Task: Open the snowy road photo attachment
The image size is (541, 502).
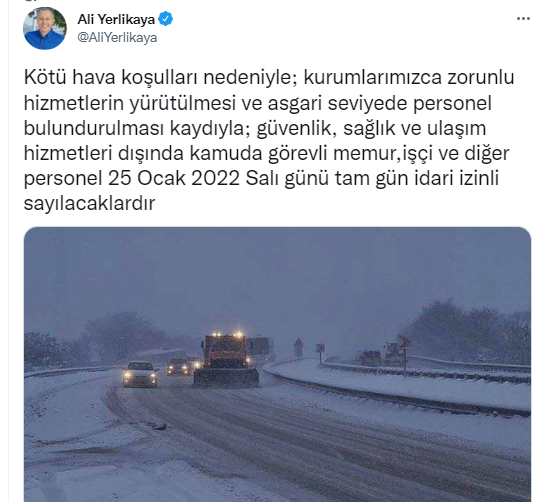Action: tap(277, 364)
